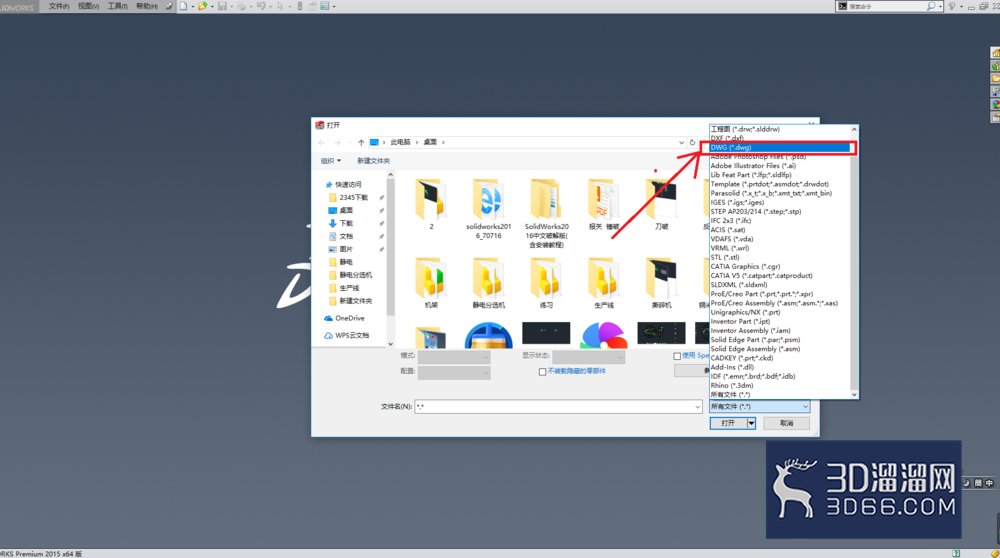Expand the address bar history dropdown
This screenshot has width=1000, height=558.
point(681,142)
